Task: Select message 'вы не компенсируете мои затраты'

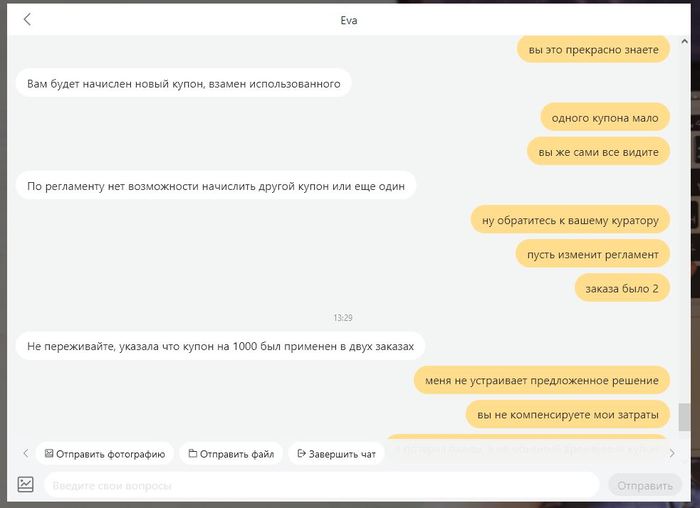Action: point(568,415)
